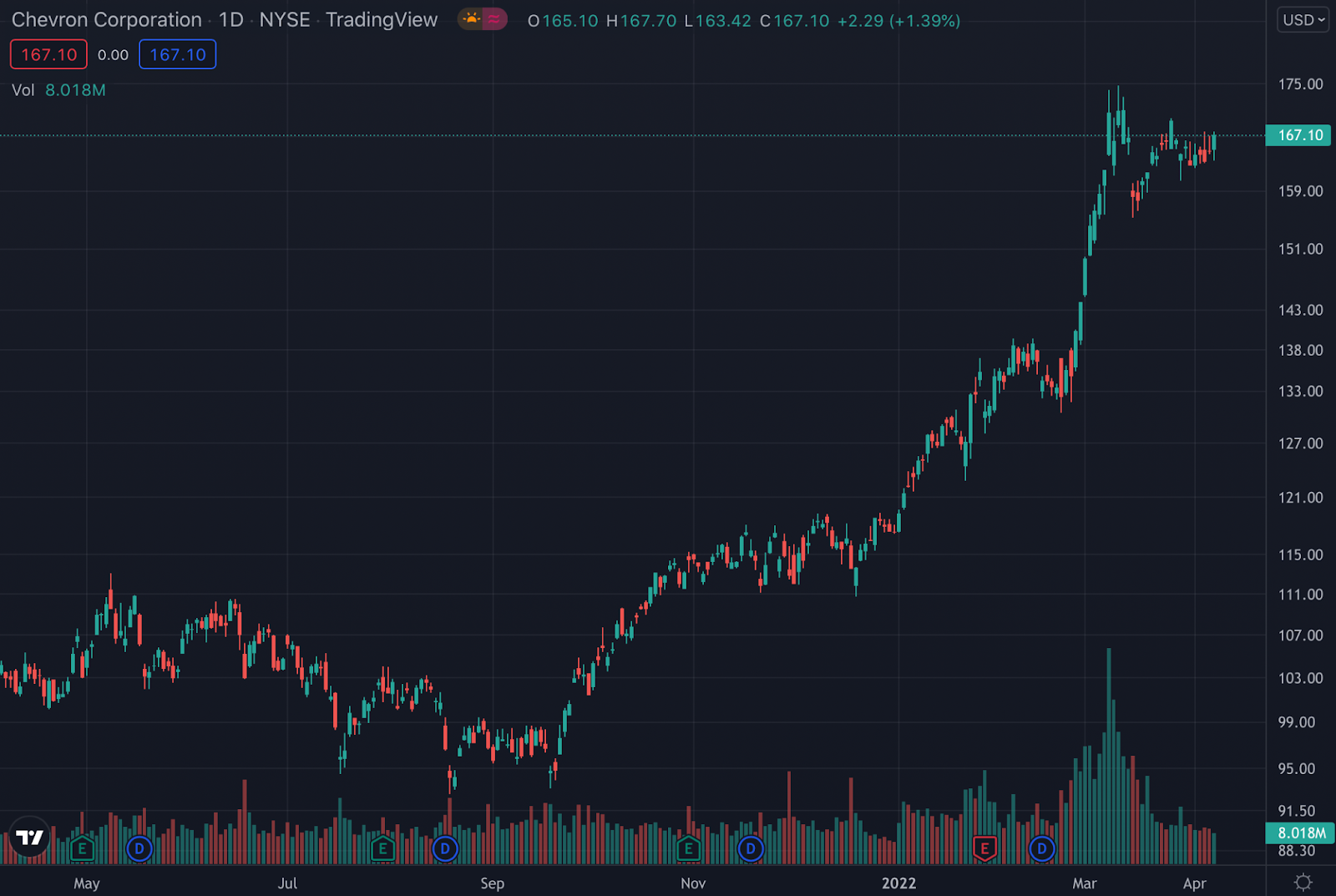
Task: Click the 103.00 price axis label
Action: [1300, 678]
